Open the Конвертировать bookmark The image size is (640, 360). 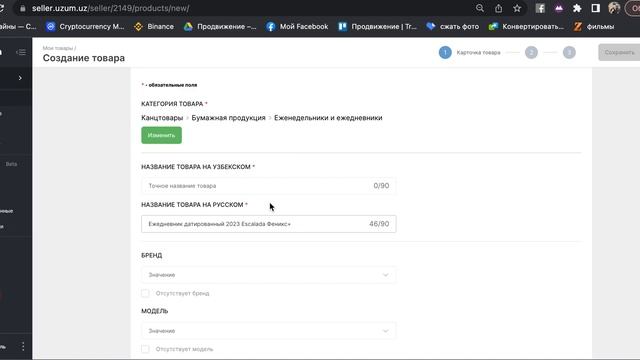point(526,27)
